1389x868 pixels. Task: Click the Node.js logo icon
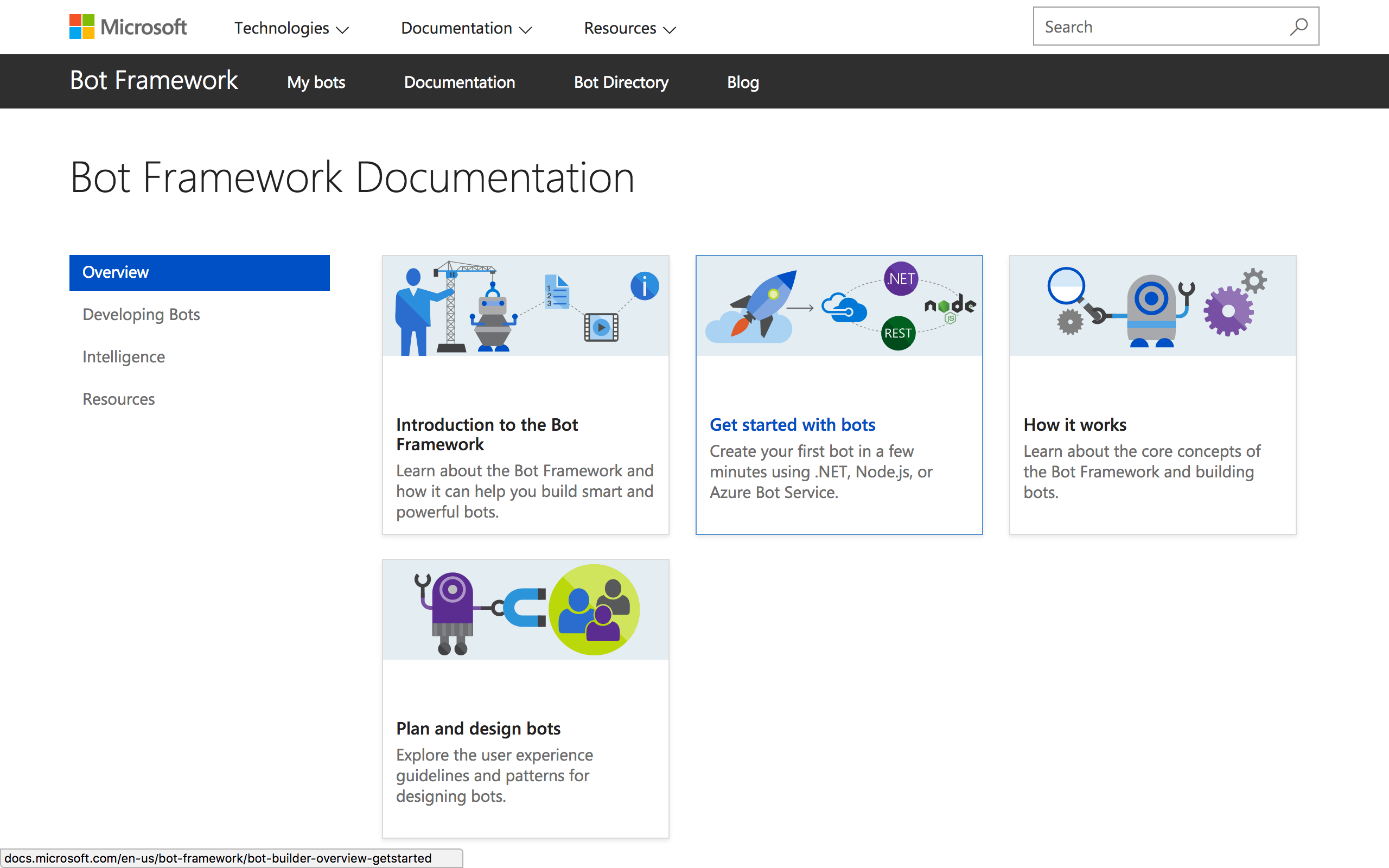[950, 307]
